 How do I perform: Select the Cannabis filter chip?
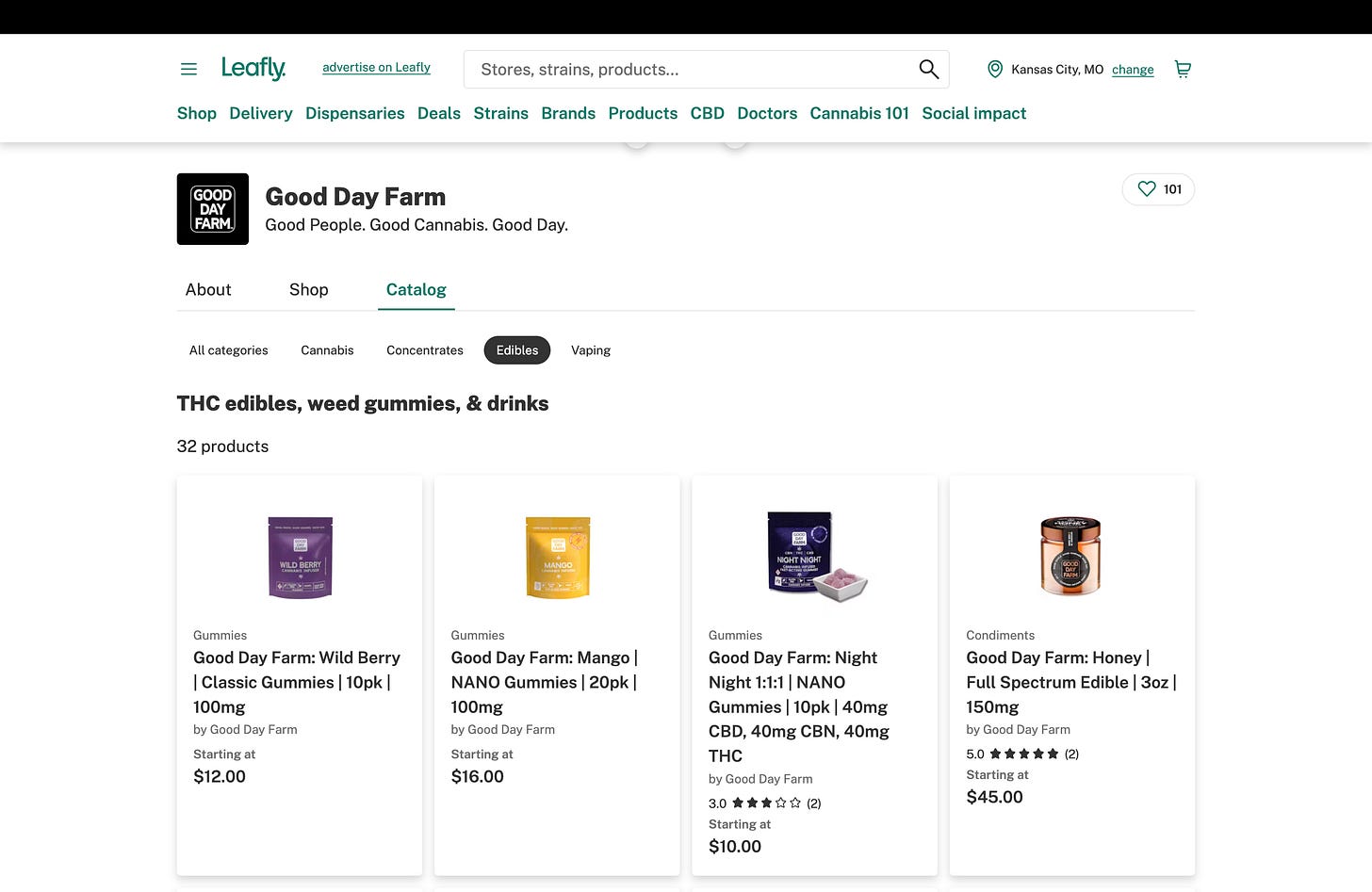[327, 350]
